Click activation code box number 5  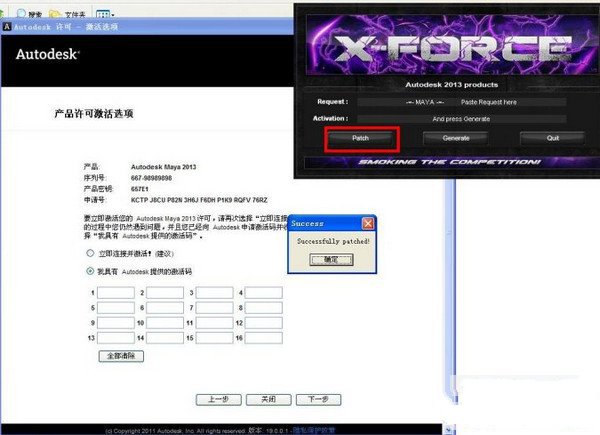point(116,308)
